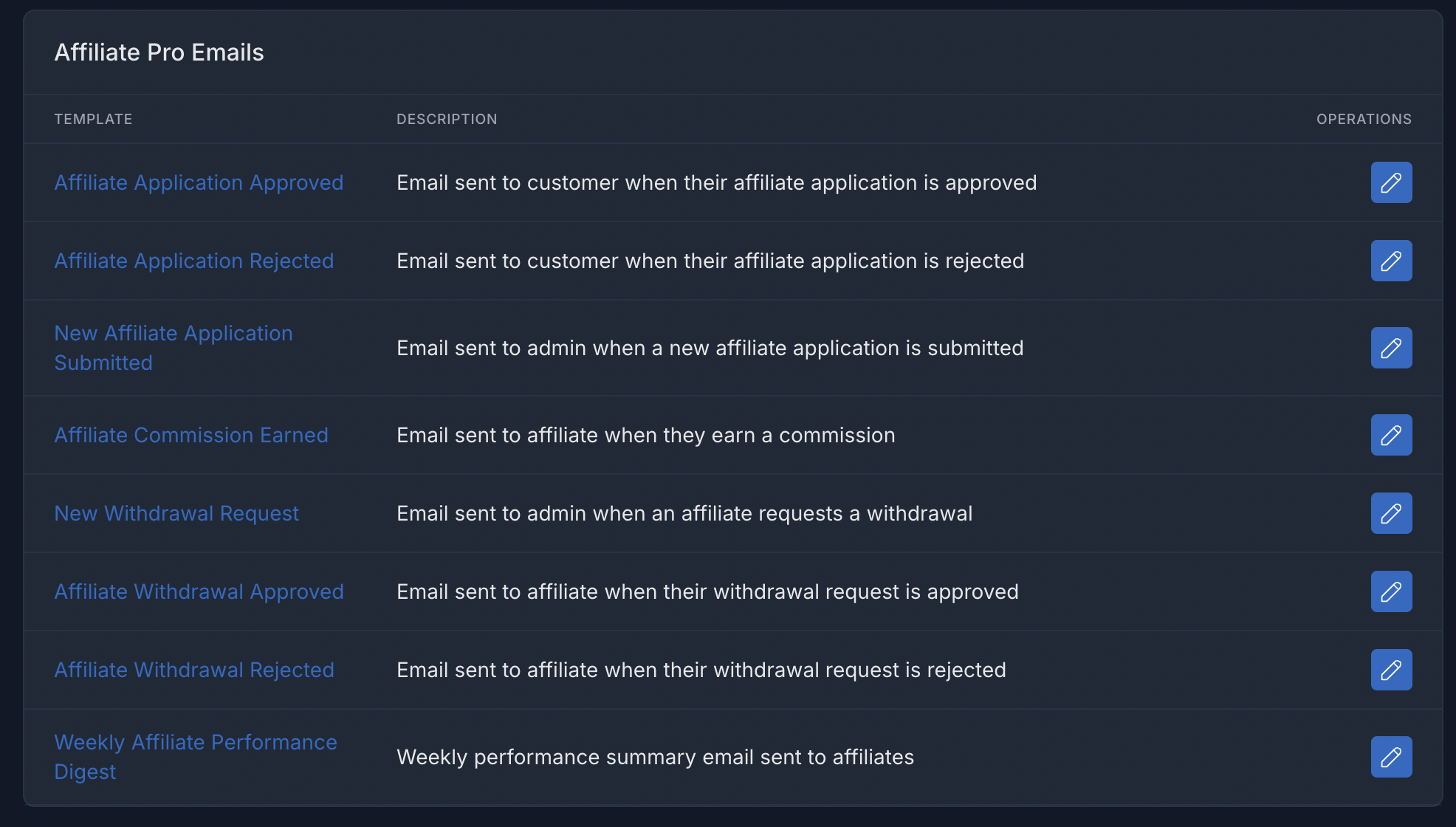The image size is (1456, 827).
Task: Click the OPERATIONS column header
Action: click(x=1364, y=119)
